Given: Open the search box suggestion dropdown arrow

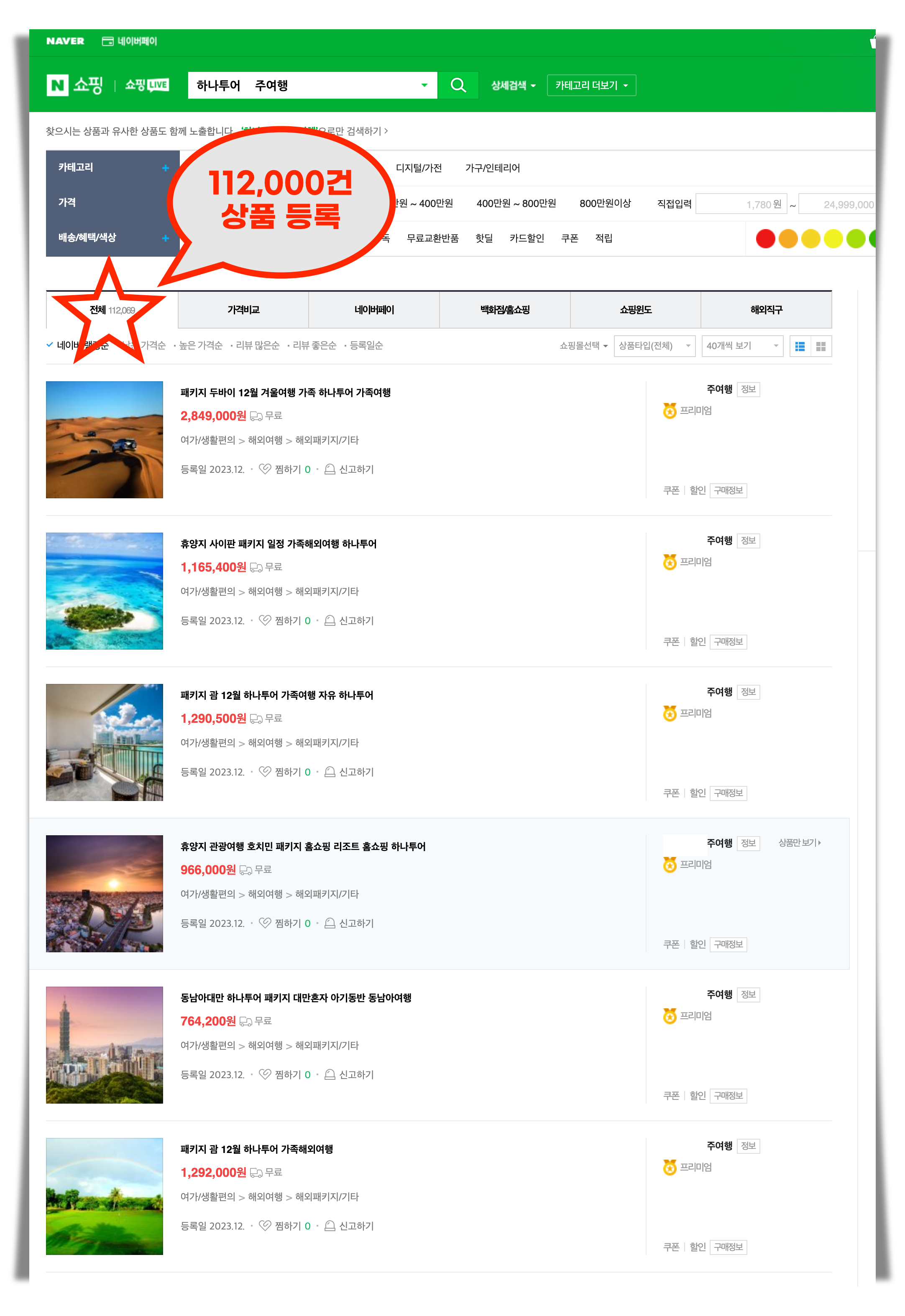Looking at the screenshot, I should point(424,85).
